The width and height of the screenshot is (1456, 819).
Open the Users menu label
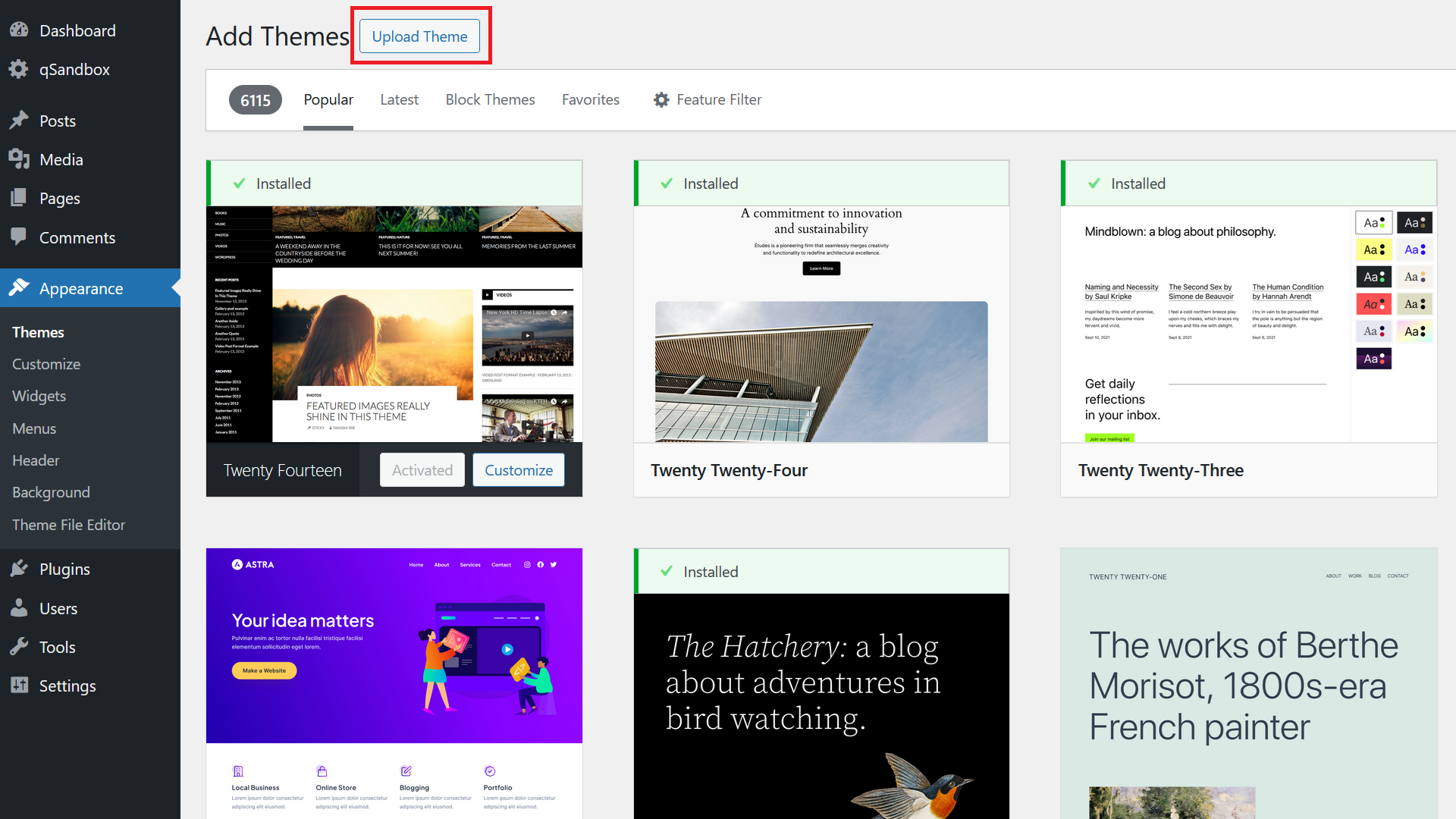pos(58,608)
